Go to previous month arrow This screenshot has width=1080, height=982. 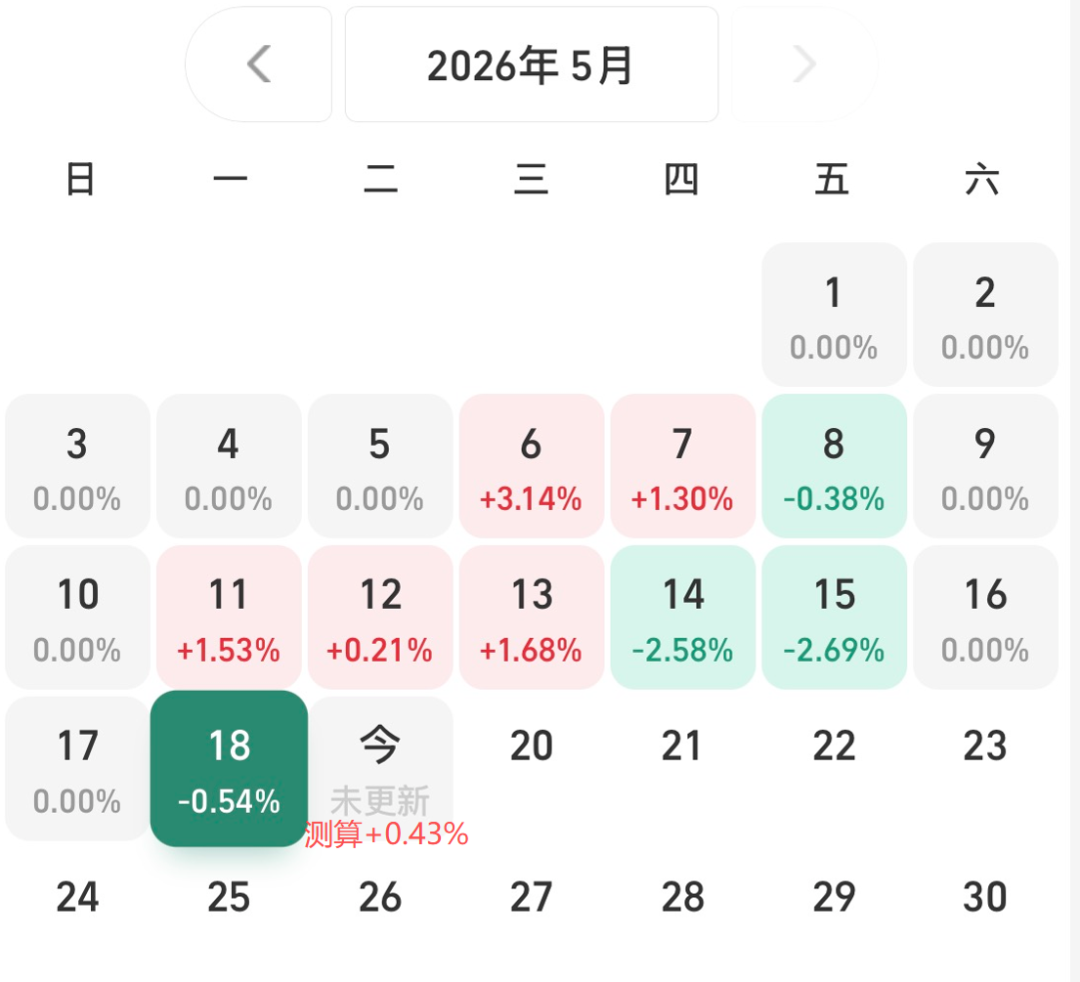coord(259,65)
